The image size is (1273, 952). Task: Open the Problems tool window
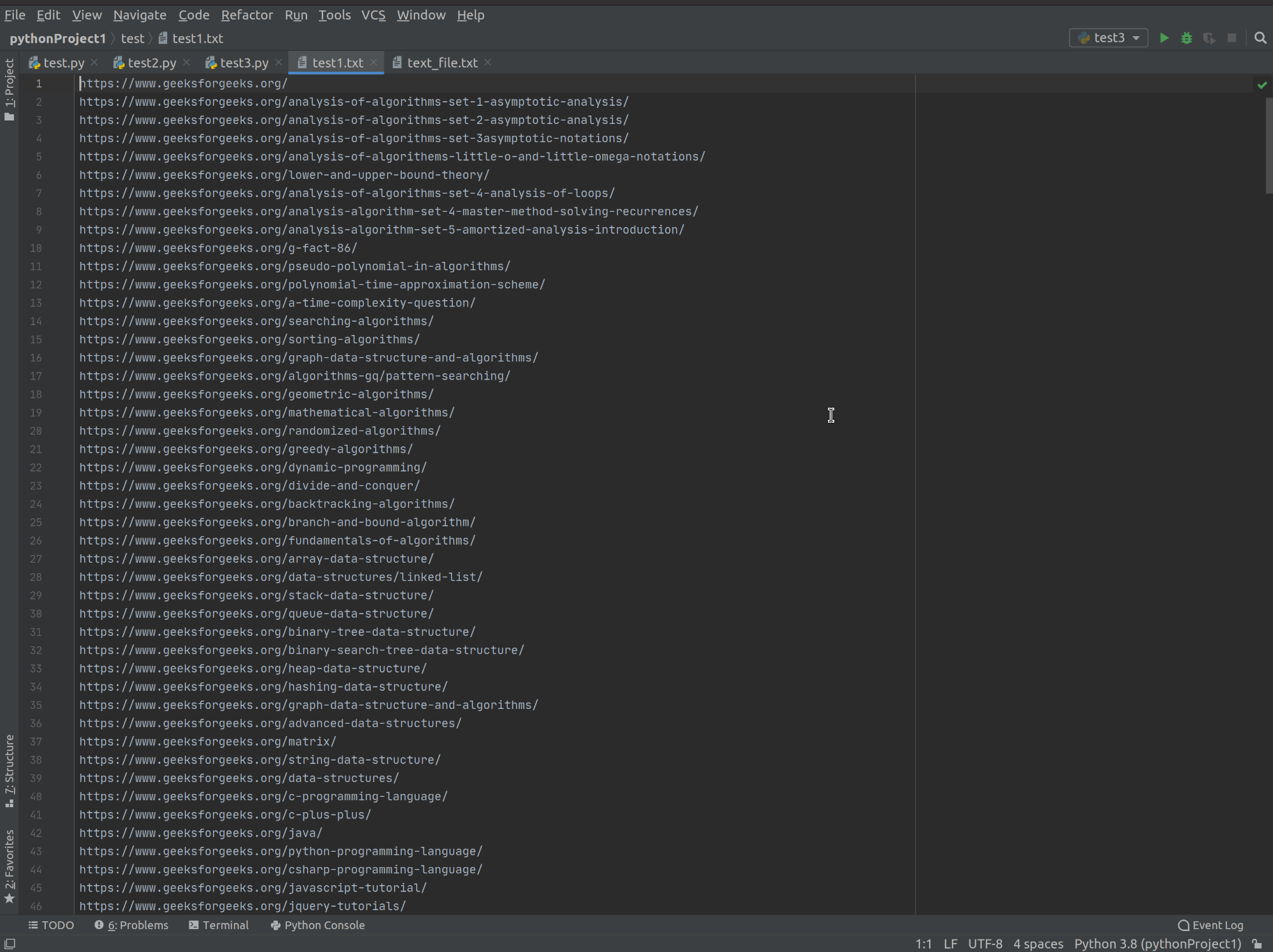pyautogui.click(x=132, y=925)
